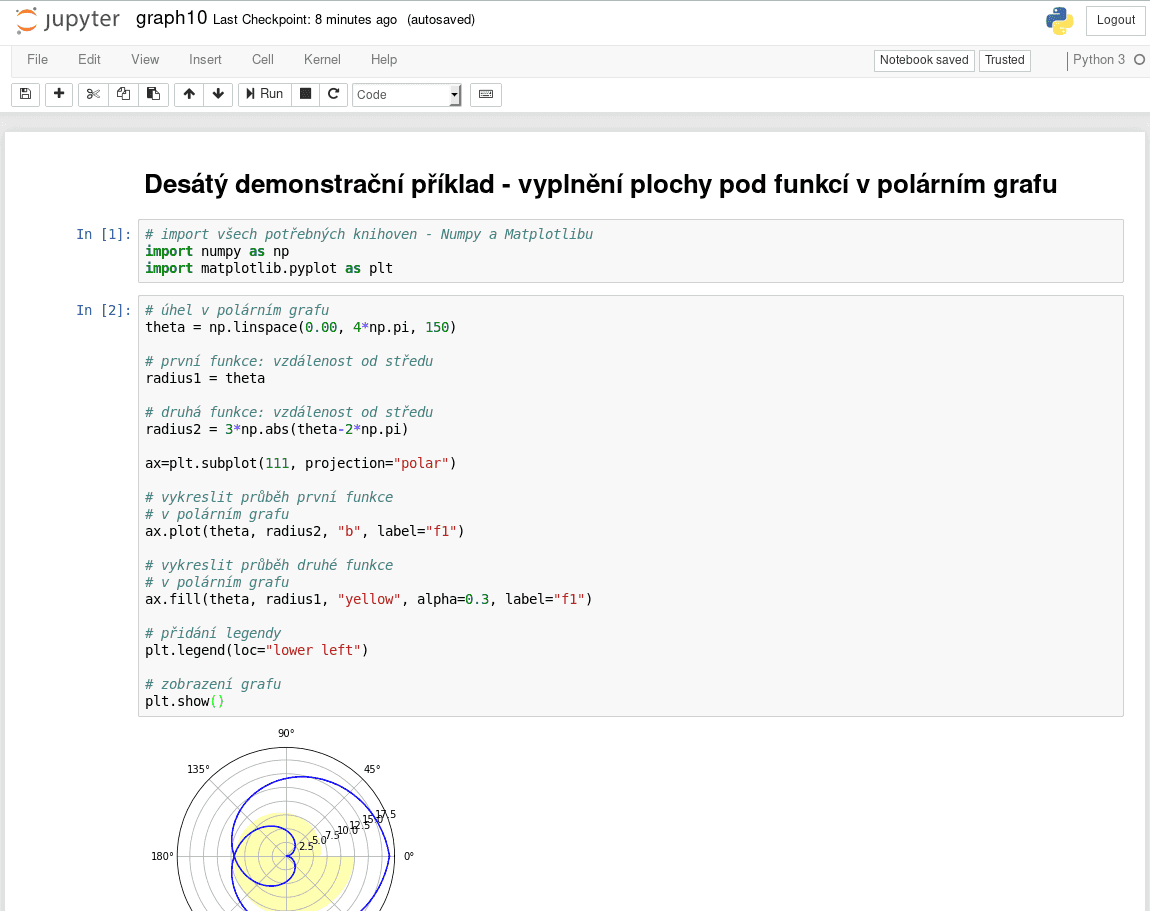Image resolution: width=1150 pixels, height=911 pixels.
Task: Click the ax.plot(theta, radius2) line
Action: [x=305, y=531]
